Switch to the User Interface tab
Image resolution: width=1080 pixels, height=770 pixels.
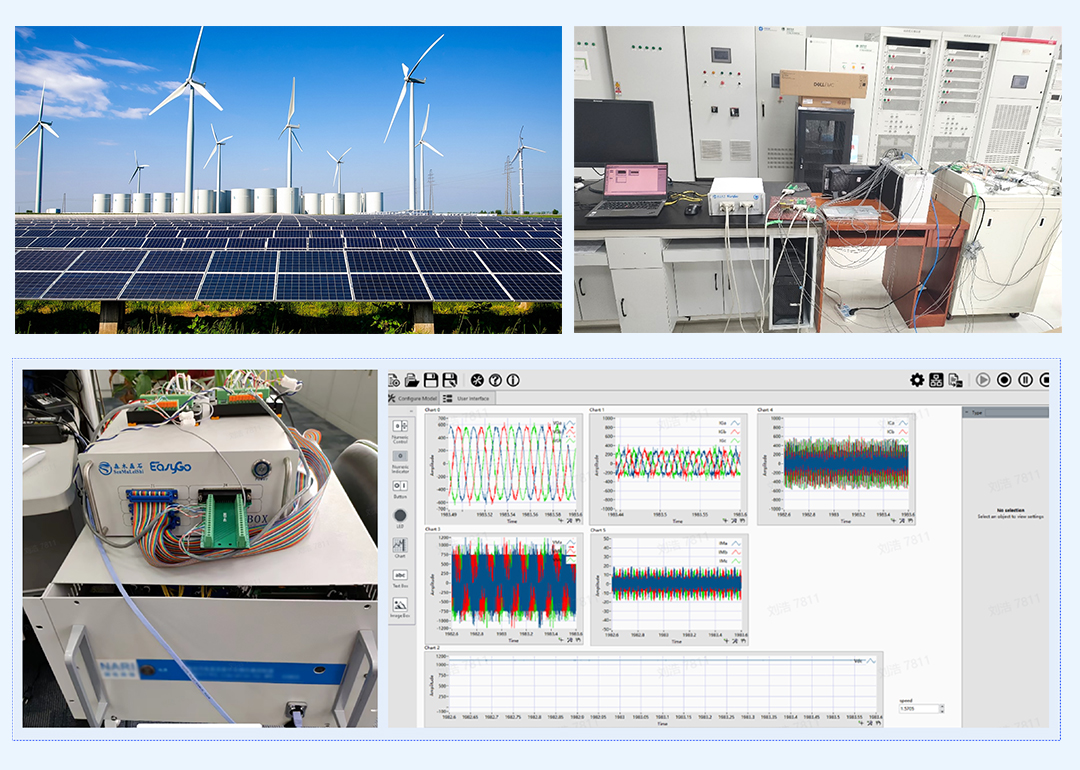(x=468, y=398)
